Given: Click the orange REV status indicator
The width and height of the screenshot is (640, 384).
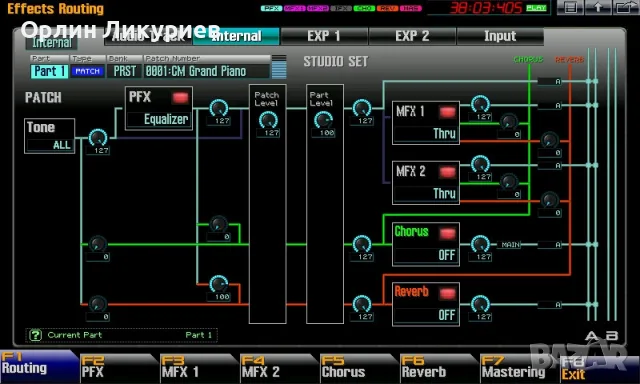Looking at the screenshot, I should click(x=388, y=8).
